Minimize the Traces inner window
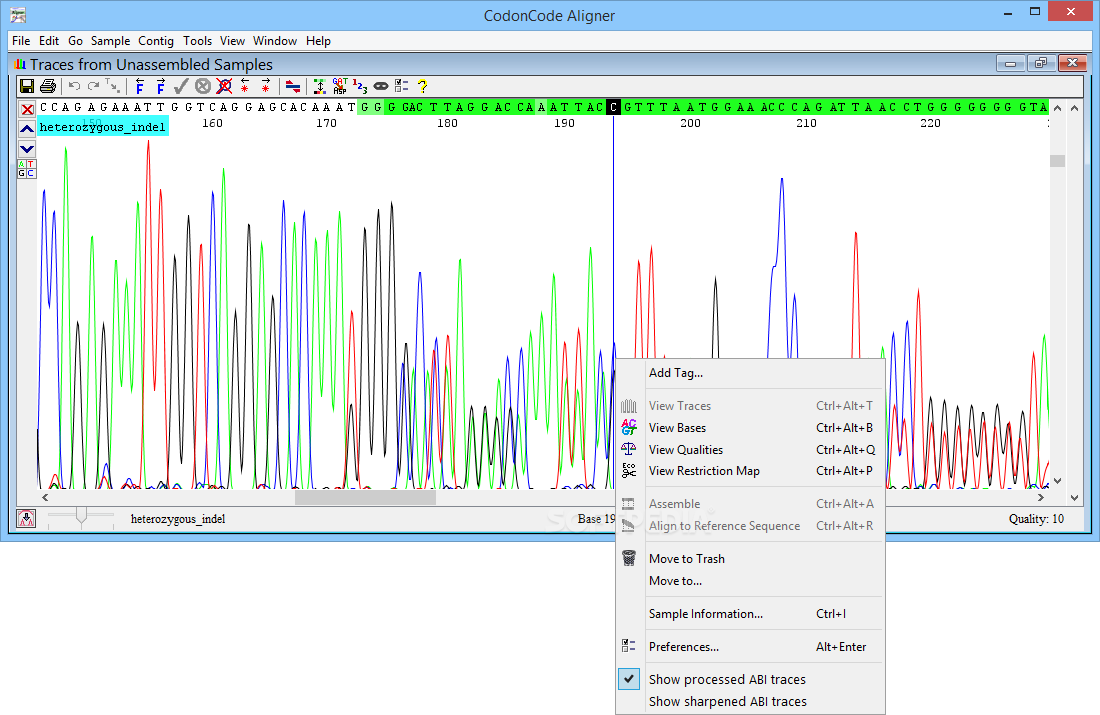 tap(1011, 63)
